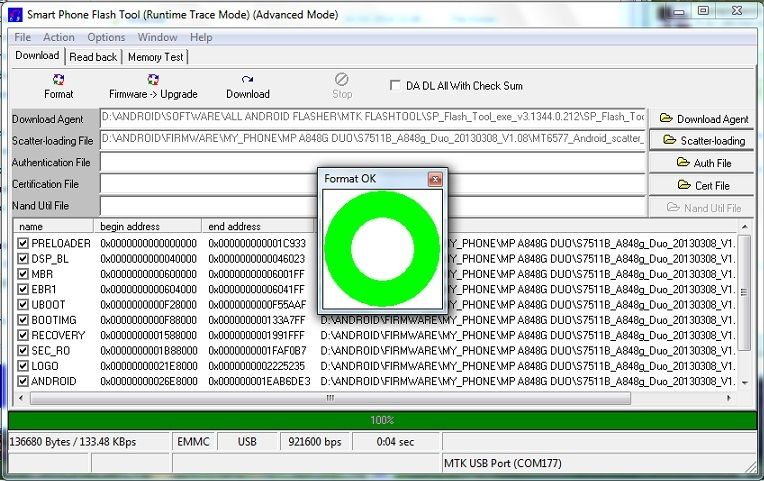
Task: Open the File menu
Action: coord(22,38)
